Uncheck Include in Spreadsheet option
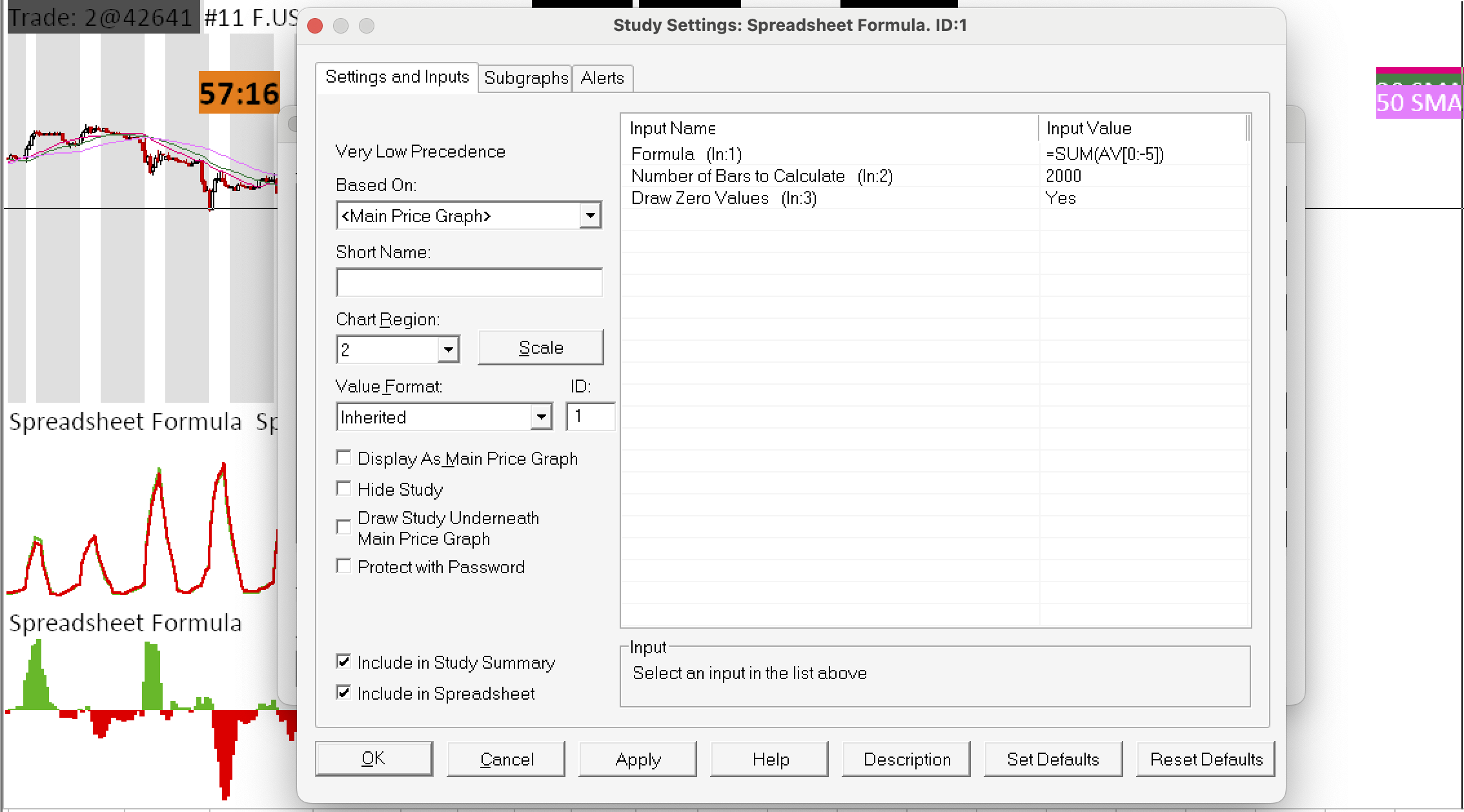The width and height of the screenshot is (1464, 812). tap(344, 693)
